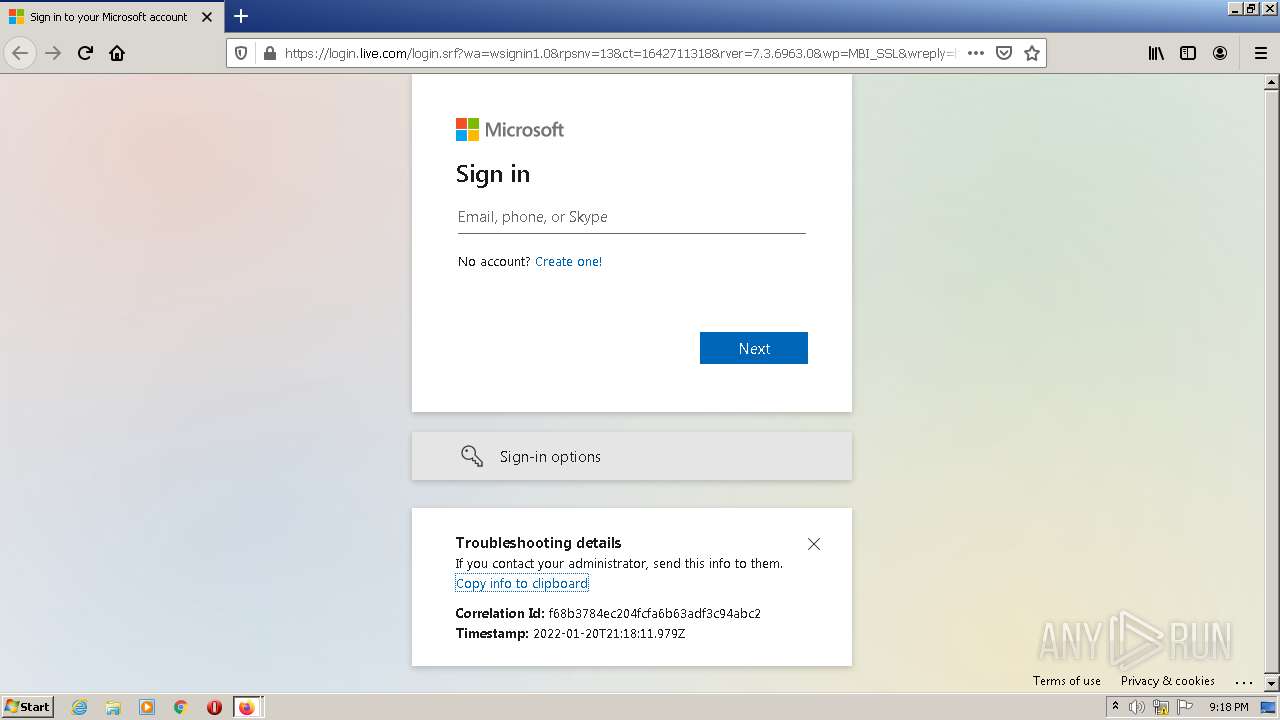1280x720 pixels.
Task: Click the forward navigation arrow
Action: (x=53, y=53)
